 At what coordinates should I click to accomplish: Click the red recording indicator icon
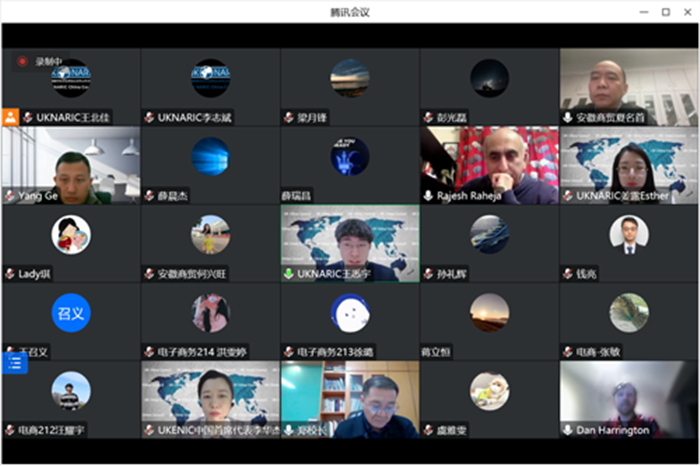pos(22,61)
